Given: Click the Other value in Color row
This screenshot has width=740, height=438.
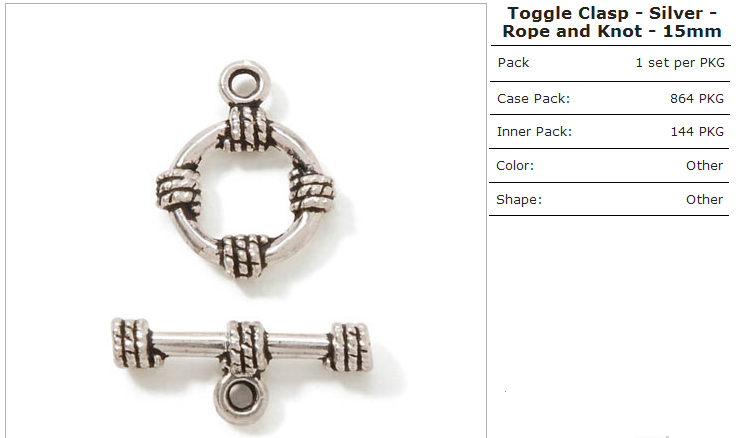Looking at the screenshot, I should click(704, 166).
